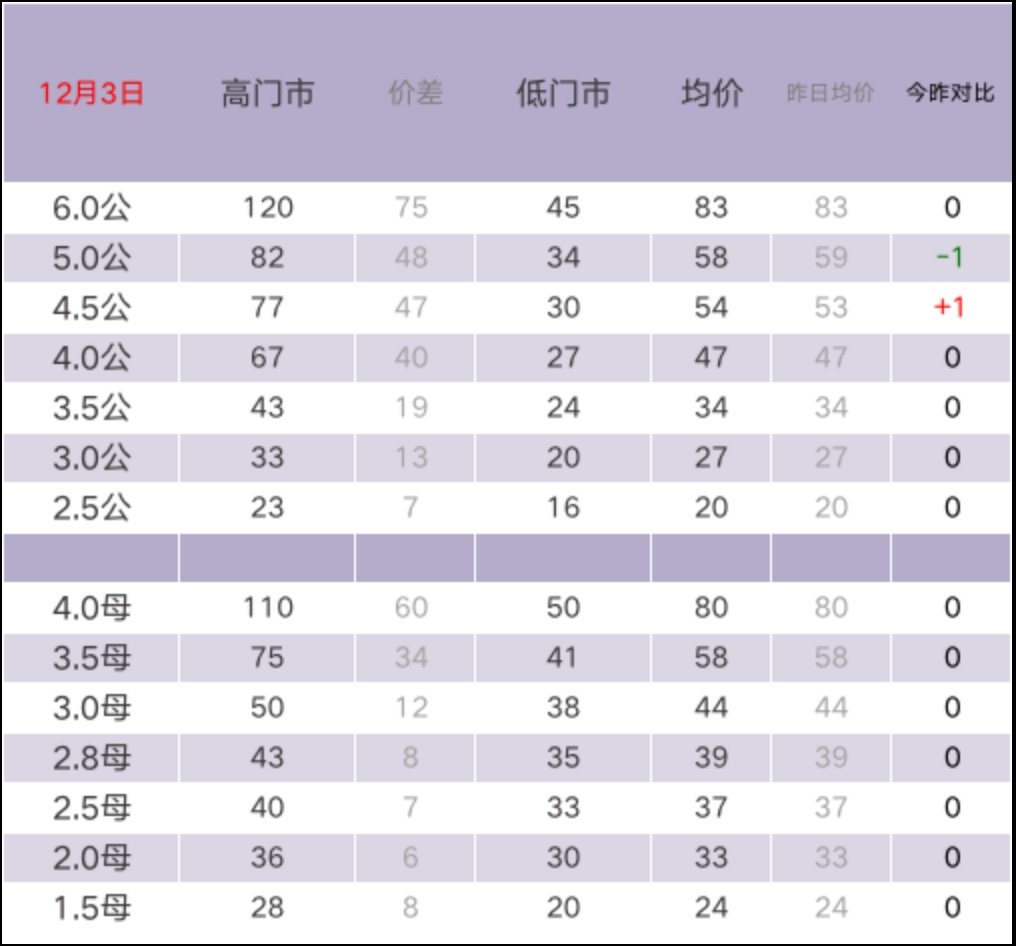Select price difference 75 in 6.0公 row

[411, 208]
